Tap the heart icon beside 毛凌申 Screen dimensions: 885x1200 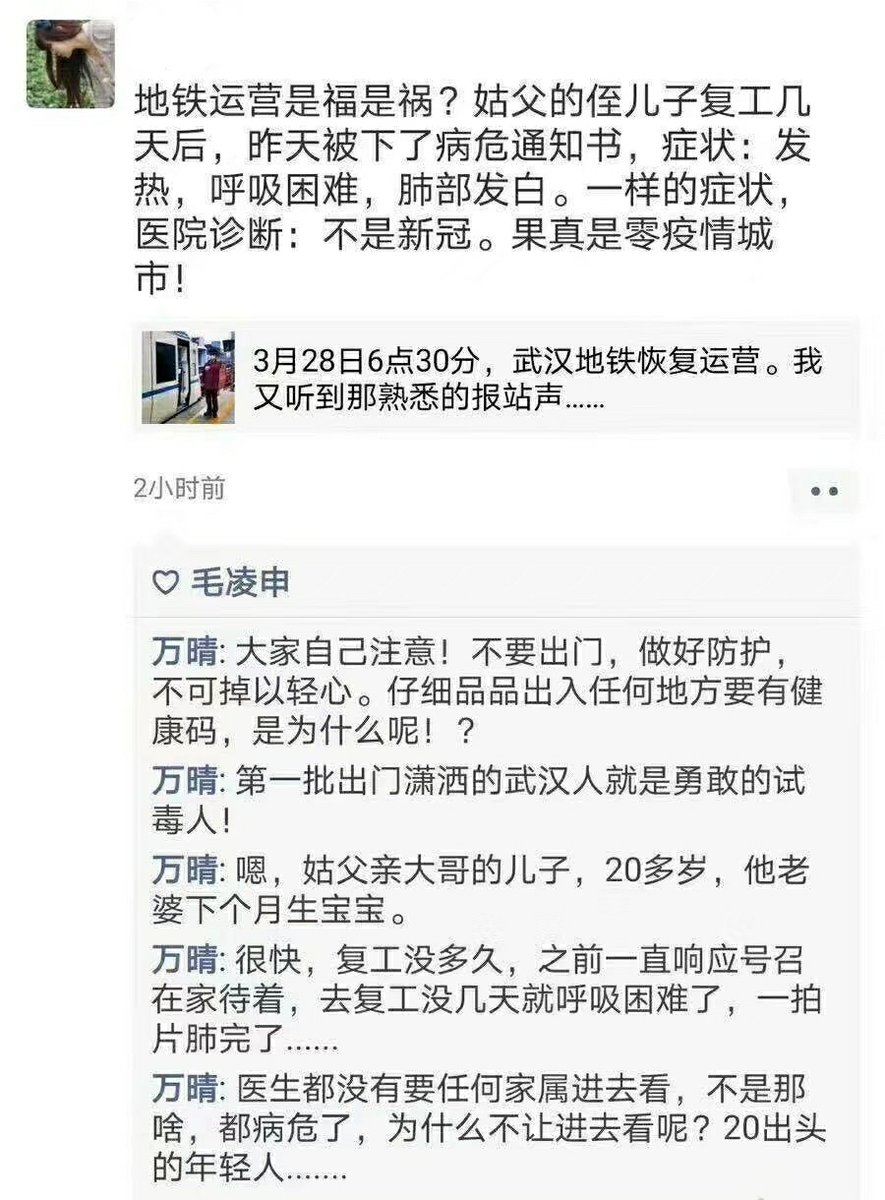click(164, 583)
